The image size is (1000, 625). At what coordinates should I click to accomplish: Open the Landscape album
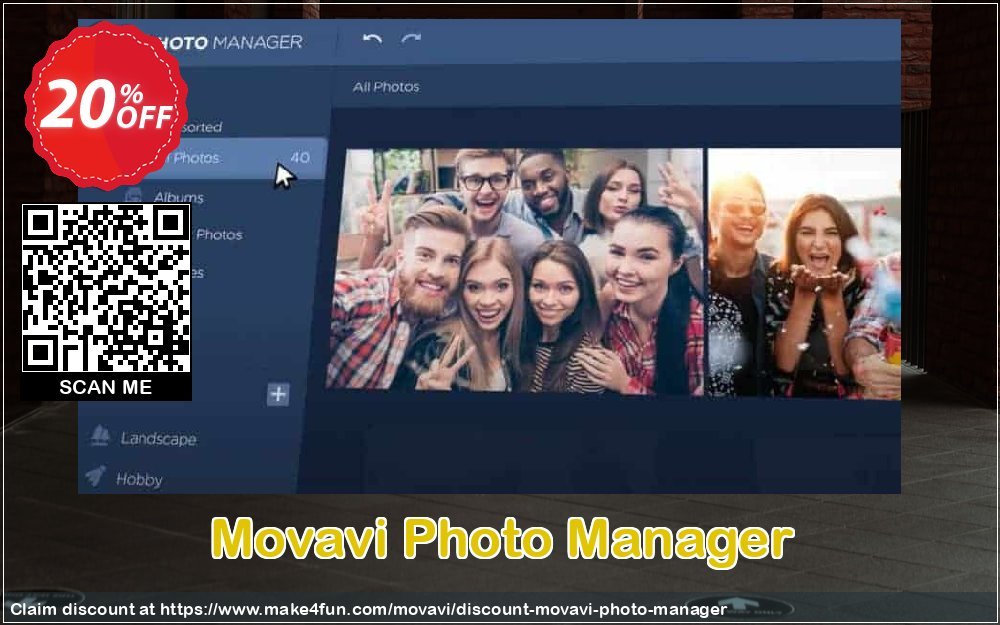tap(158, 439)
